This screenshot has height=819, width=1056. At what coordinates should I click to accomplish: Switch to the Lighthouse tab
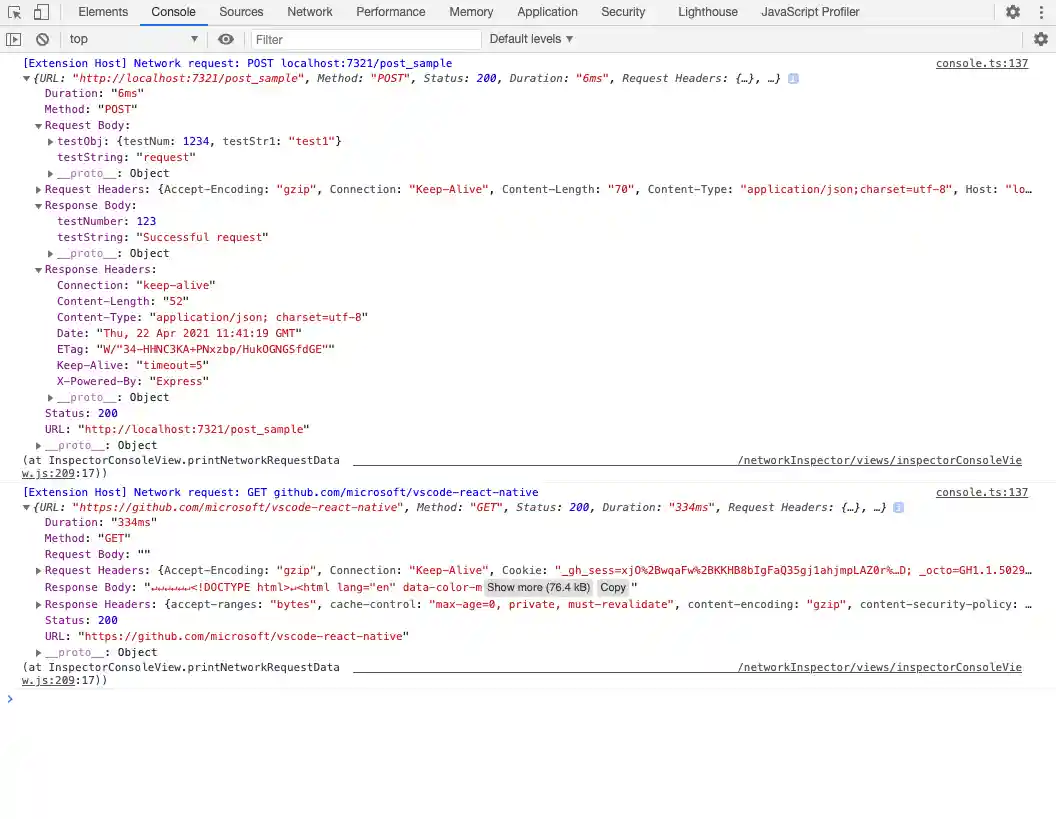[707, 12]
